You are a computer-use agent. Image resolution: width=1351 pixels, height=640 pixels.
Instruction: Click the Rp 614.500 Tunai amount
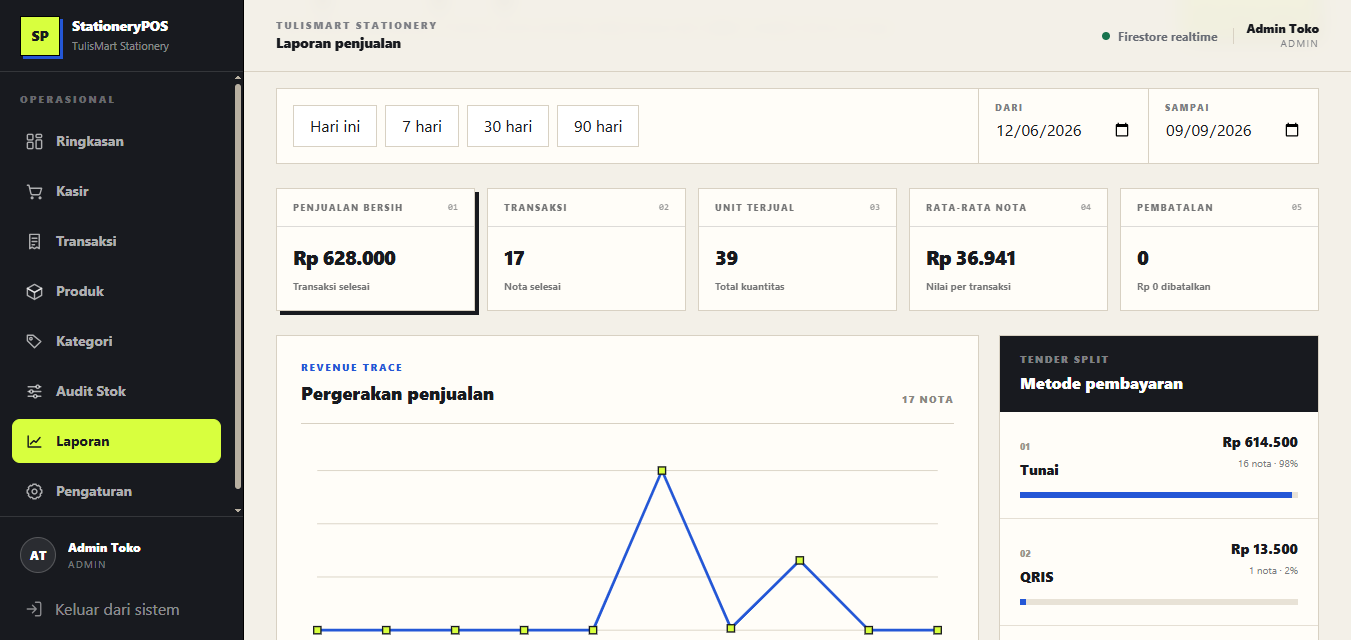pos(1260,442)
